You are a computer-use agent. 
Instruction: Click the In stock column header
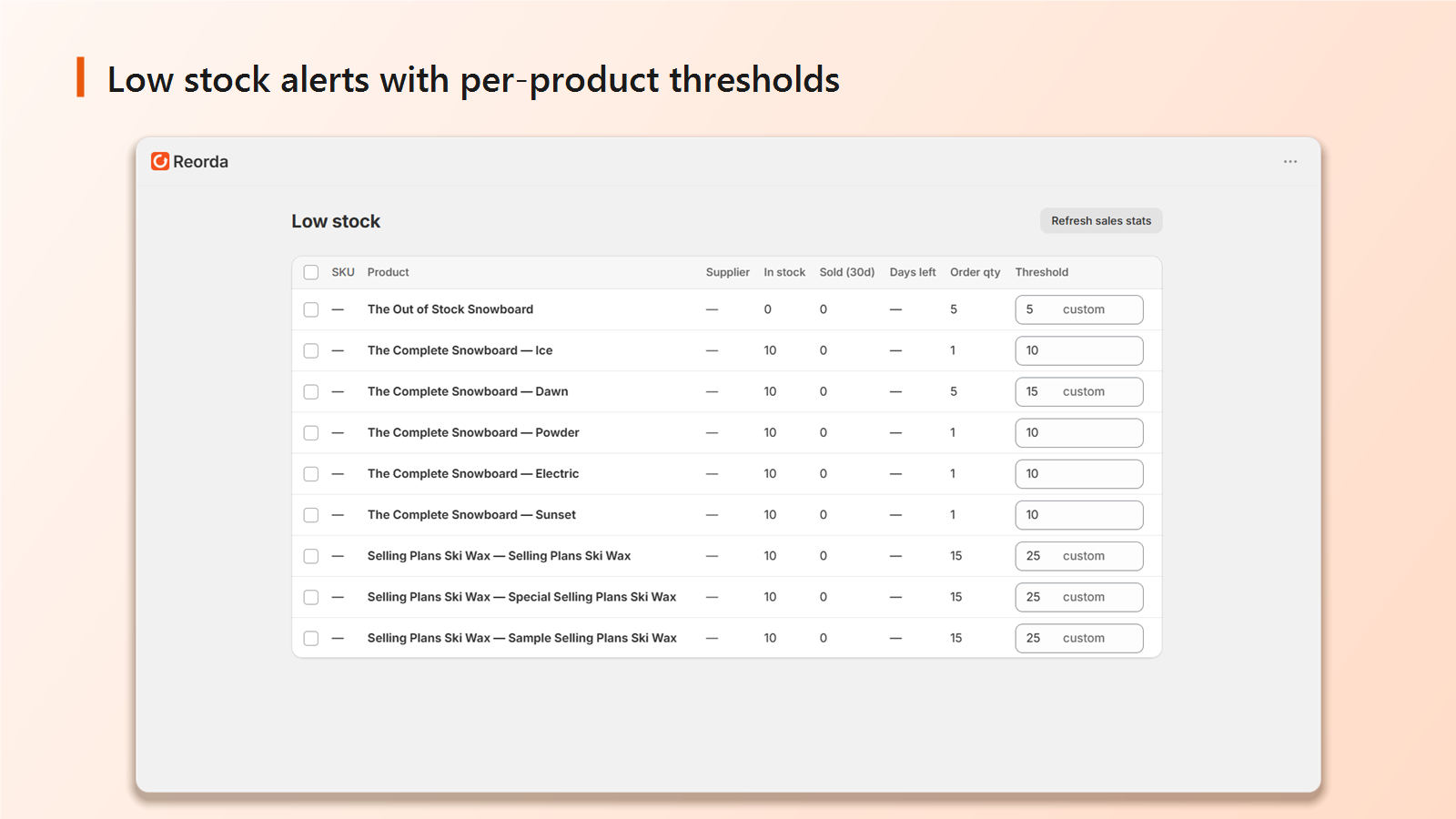coord(784,272)
